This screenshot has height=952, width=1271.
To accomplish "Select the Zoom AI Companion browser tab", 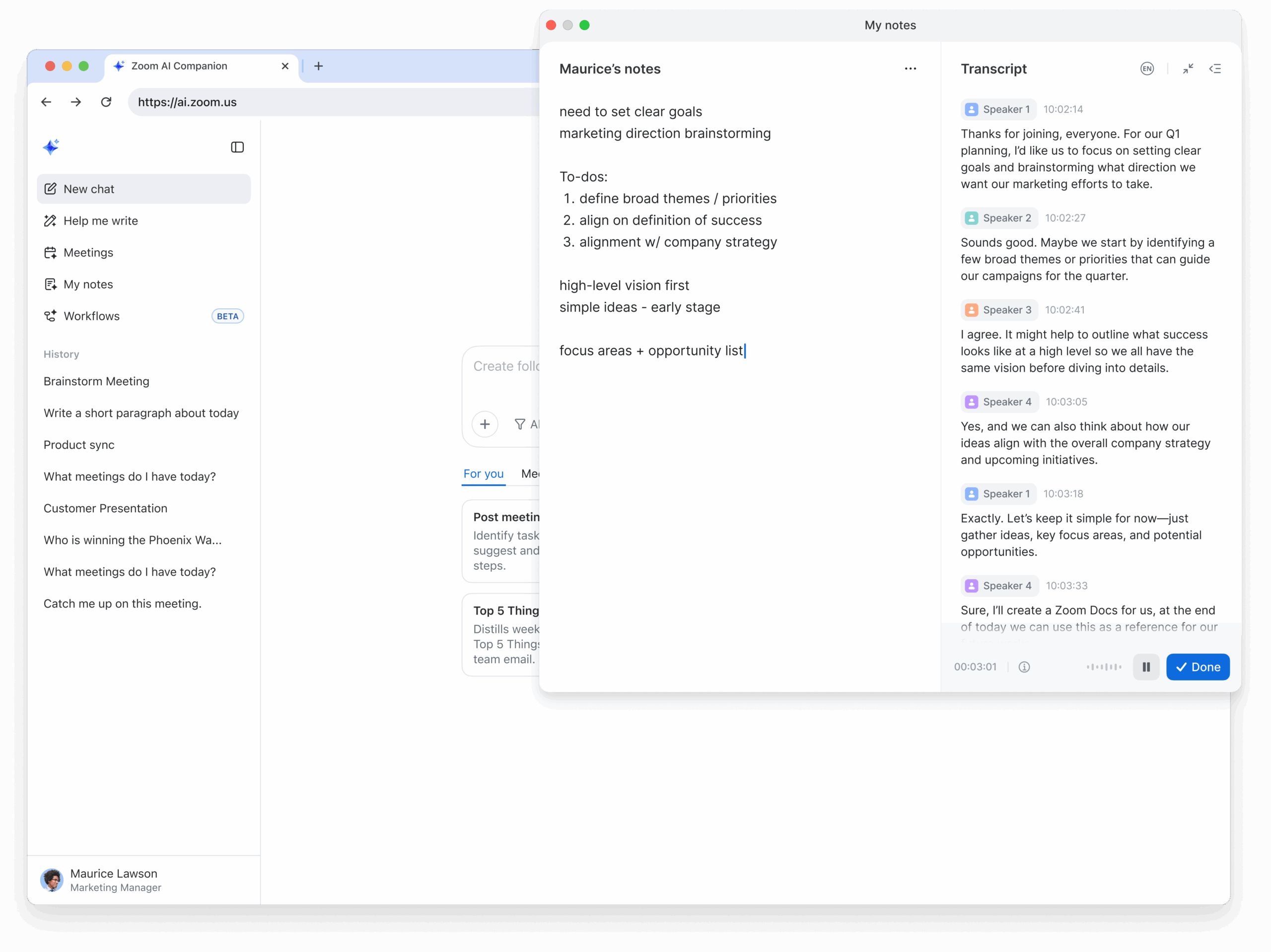I will click(x=201, y=66).
